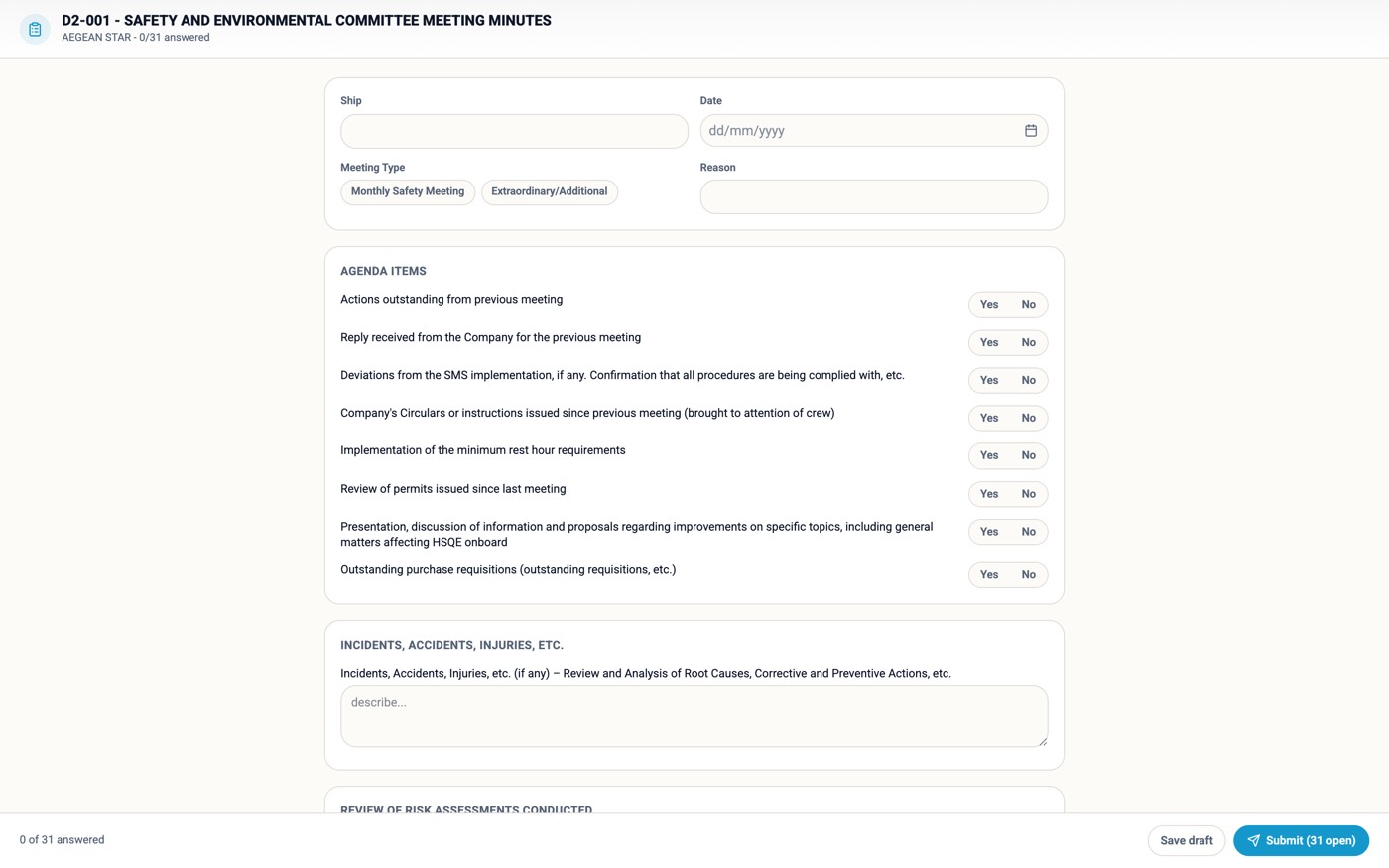Image resolution: width=1389 pixels, height=868 pixels.
Task: Click the incidents describe text area
Action: coord(694,716)
